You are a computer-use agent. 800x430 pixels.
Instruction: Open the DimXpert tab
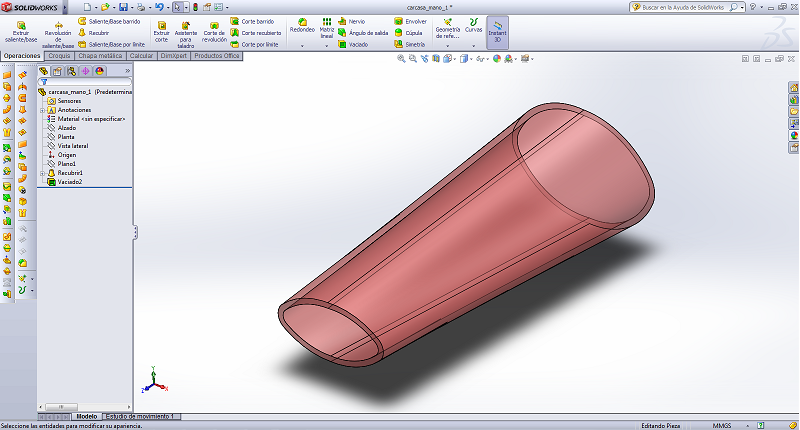(x=173, y=56)
